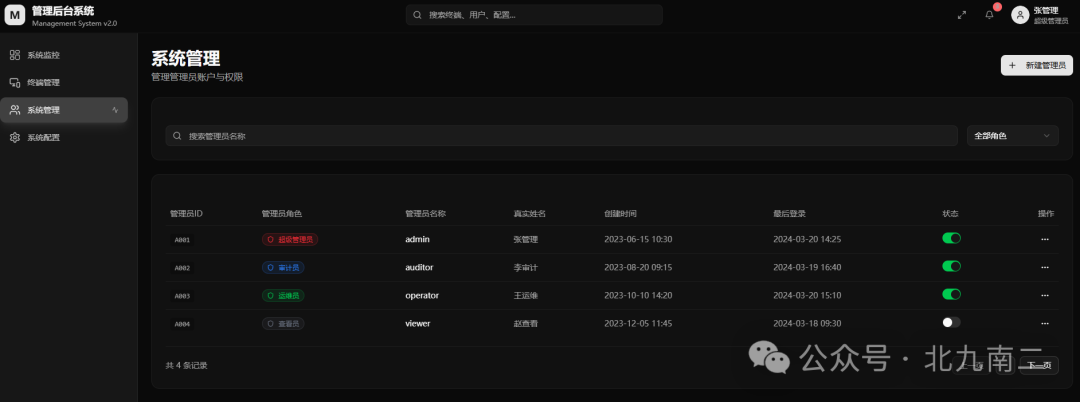Toggle fullscreen with the expand arrows icon
The height and width of the screenshot is (402, 1080).
click(962, 15)
